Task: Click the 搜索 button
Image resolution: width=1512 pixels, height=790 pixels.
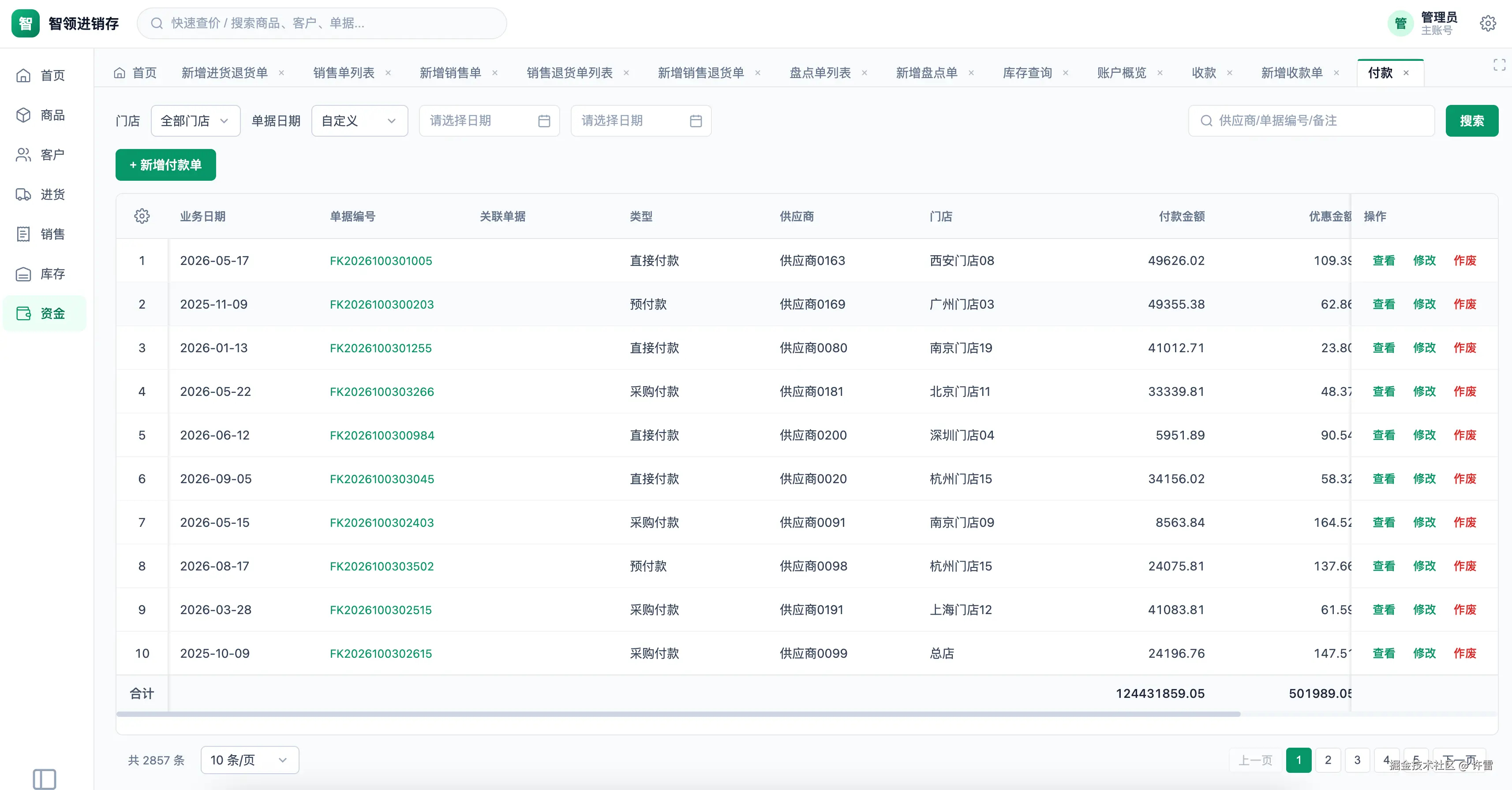Action: click(1471, 121)
